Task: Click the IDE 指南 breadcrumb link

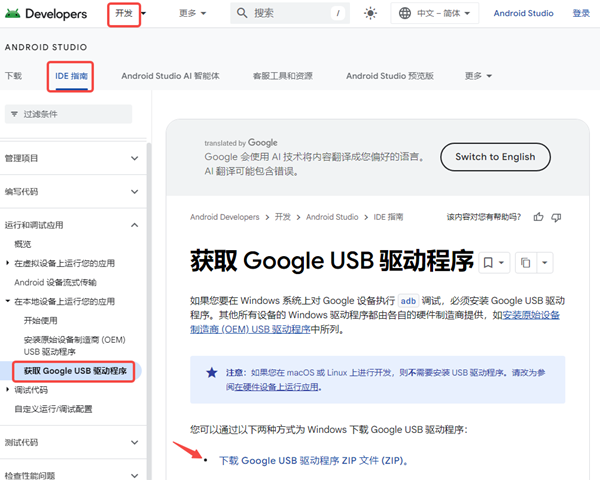Action: [388, 217]
